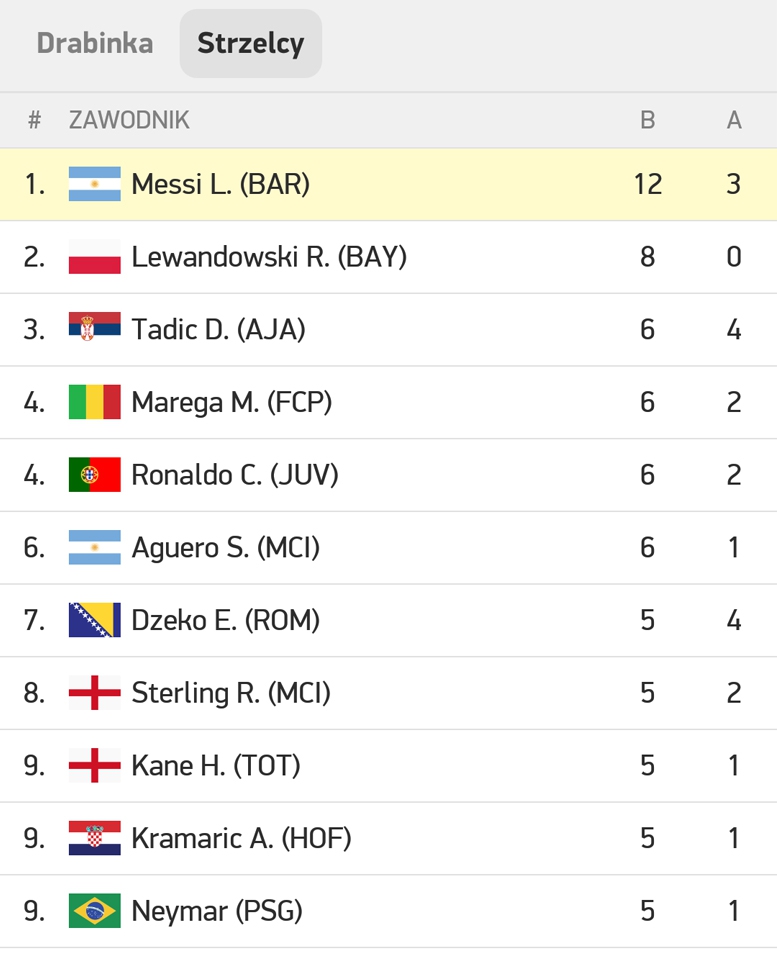Click Serbia flag next to Tadic
This screenshot has width=777, height=953.
[94, 329]
